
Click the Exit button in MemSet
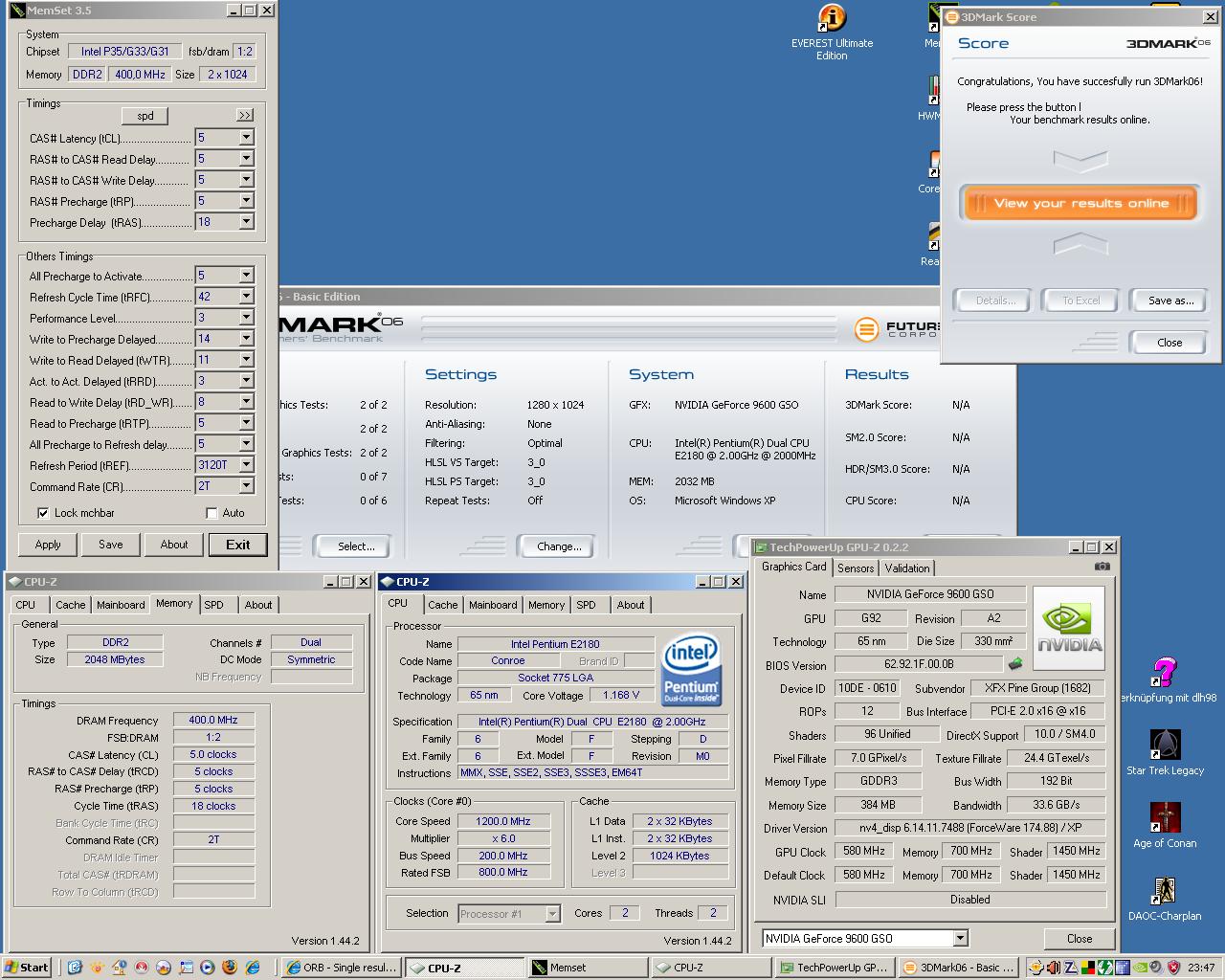237,545
